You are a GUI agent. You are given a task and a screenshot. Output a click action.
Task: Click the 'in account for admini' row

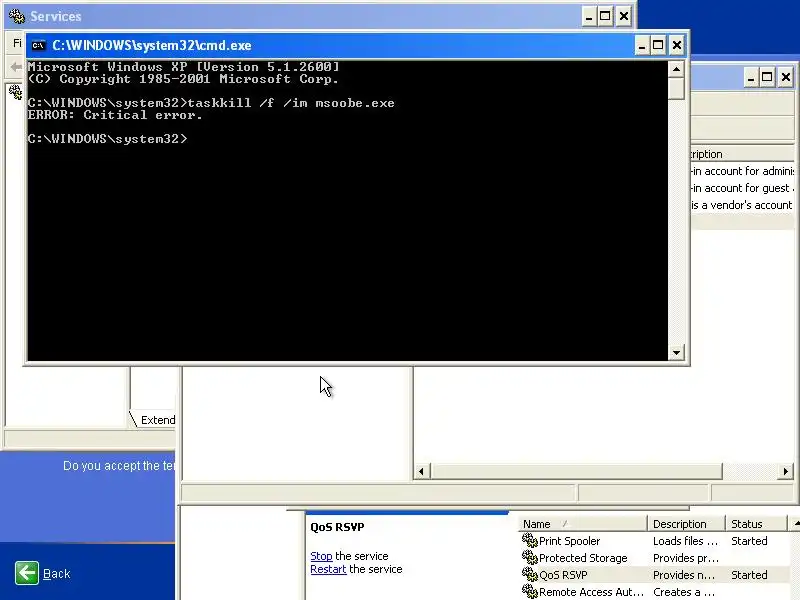pos(742,171)
